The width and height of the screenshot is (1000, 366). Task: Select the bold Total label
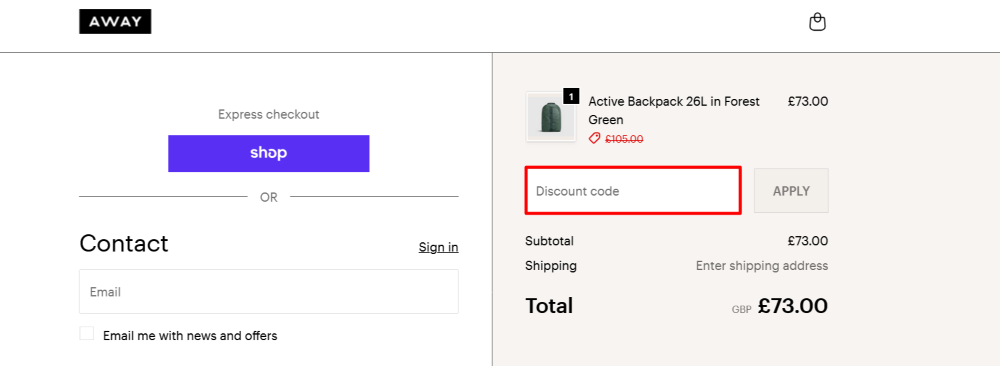click(x=549, y=306)
